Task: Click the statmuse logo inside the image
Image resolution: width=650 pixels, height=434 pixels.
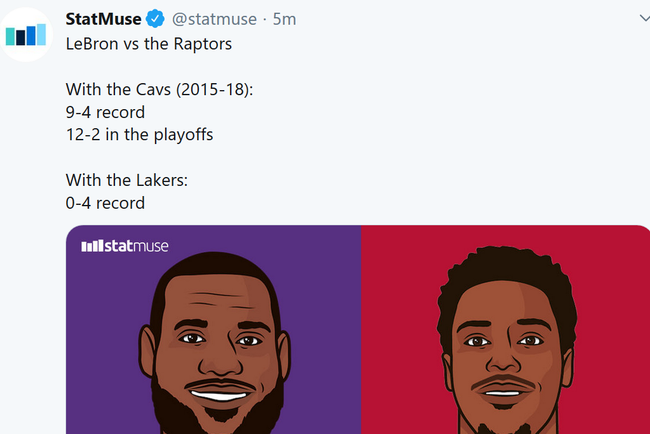Action: [125, 246]
